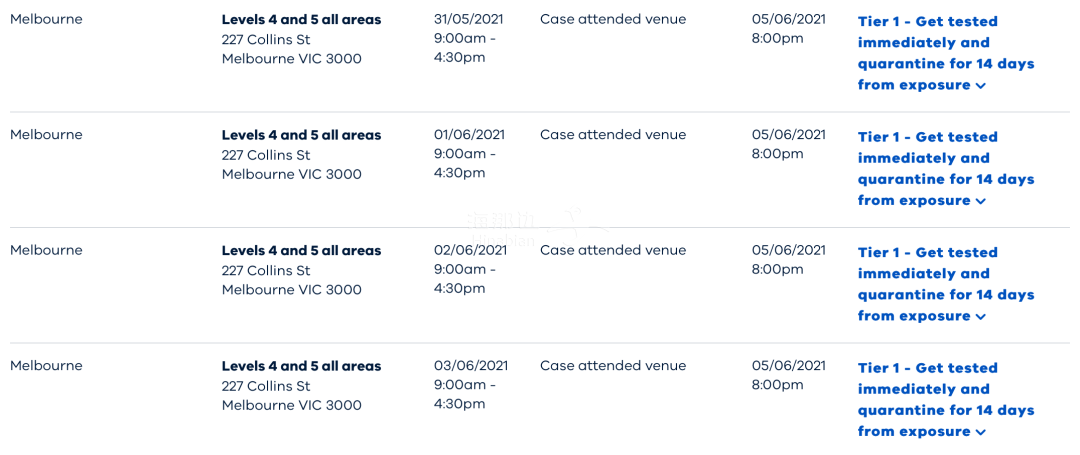The width and height of the screenshot is (1080, 455).
Task: Click the 03/06/2021 exposure date cell
Action: pyautogui.click(x=470, y=385)
